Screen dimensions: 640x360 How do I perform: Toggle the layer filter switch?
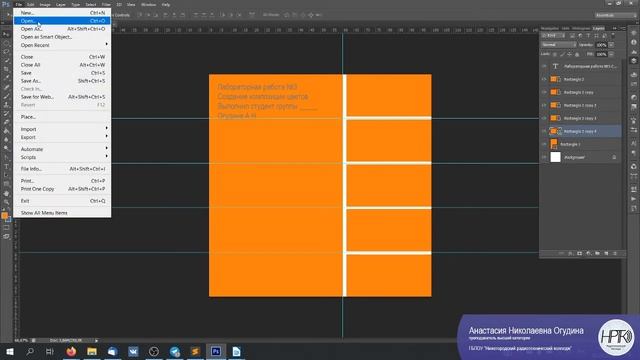click(x=613, y=36)
